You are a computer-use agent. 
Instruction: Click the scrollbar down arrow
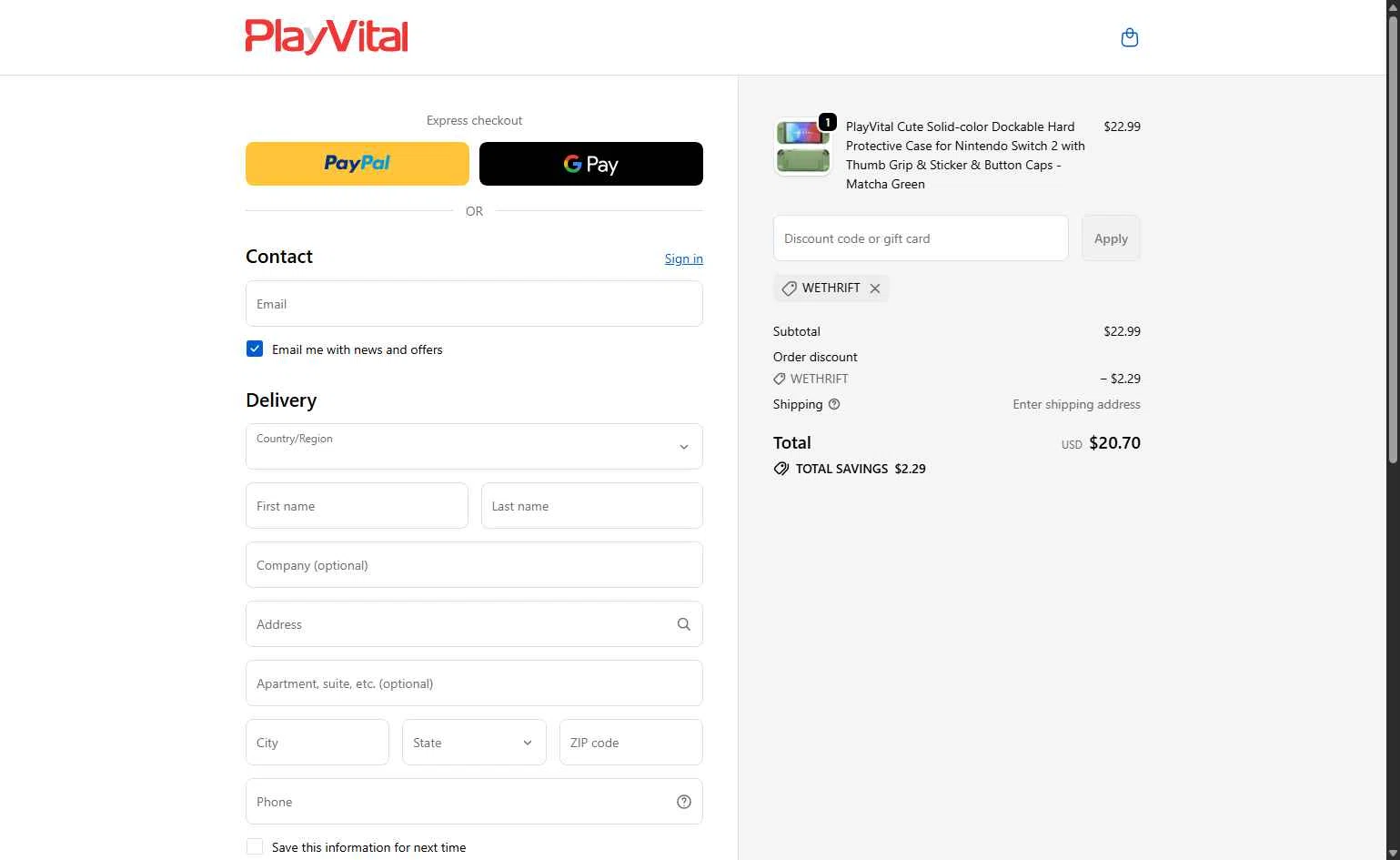(x=1393, y=854)
